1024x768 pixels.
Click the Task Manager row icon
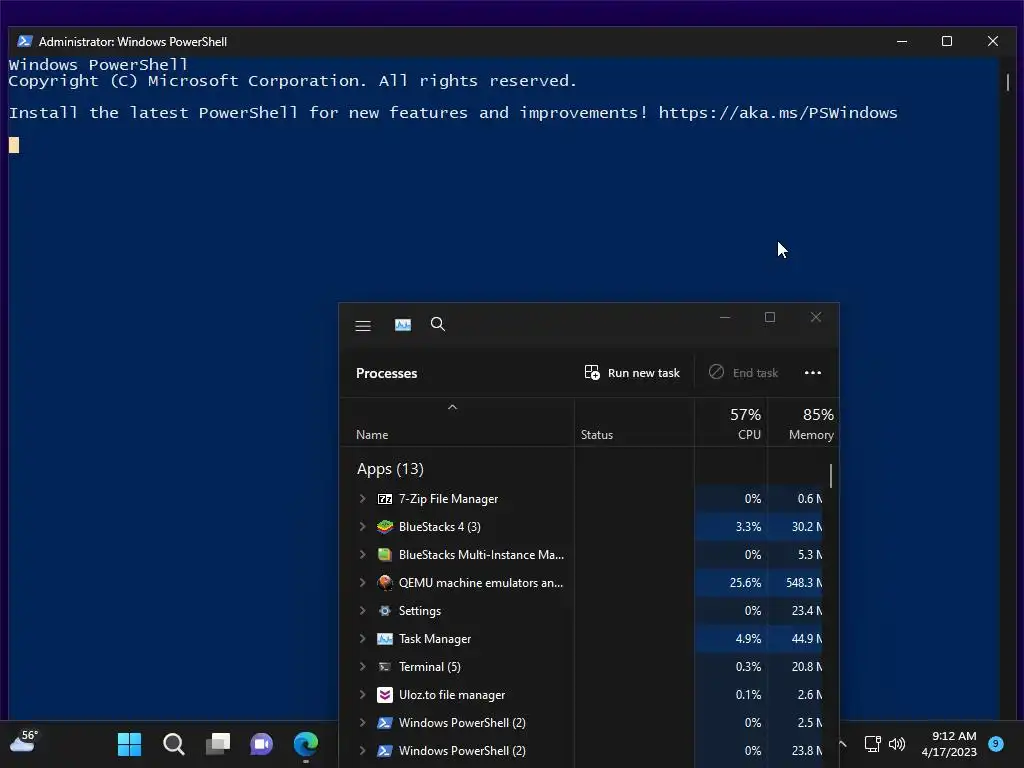(385, 639)
